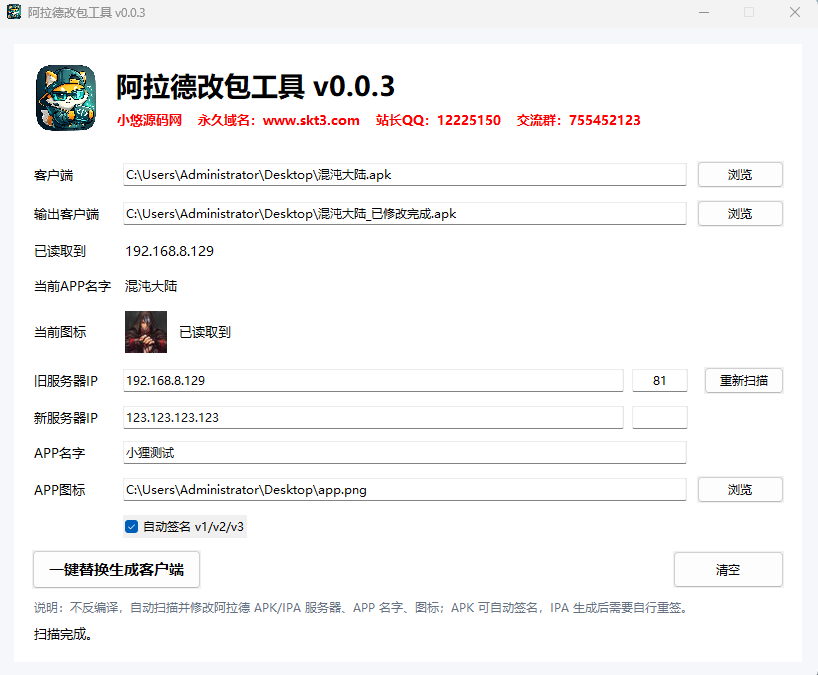Browse for the APP图标 image file
This screenshot has height=675, width=818.
pyautogui.click(x=740, y=490)
